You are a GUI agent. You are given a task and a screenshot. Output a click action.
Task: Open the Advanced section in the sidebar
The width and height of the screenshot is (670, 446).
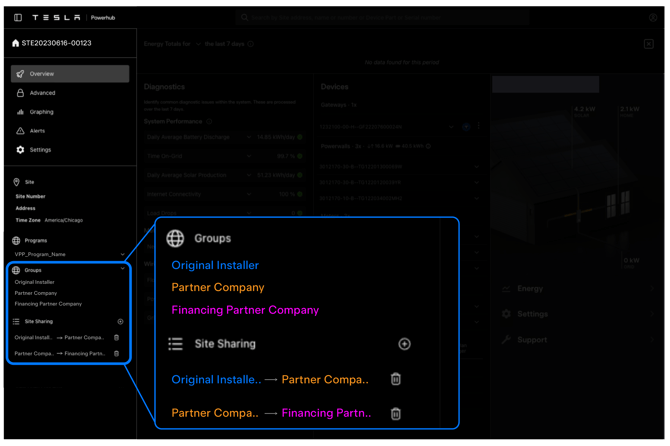42,93
